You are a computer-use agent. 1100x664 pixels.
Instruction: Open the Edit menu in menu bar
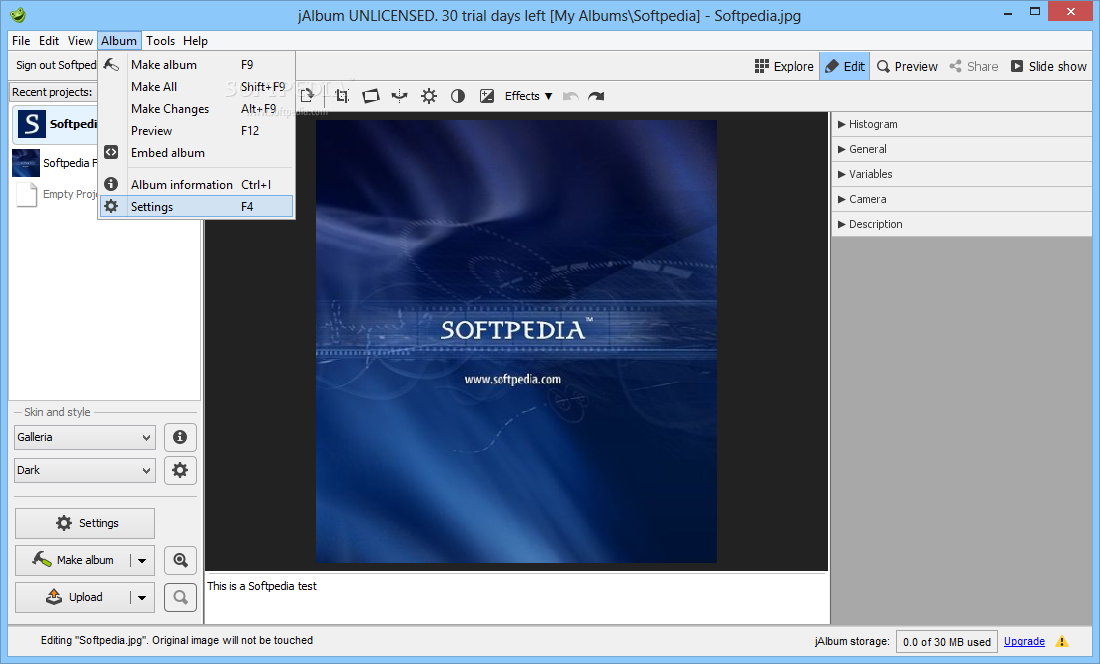tap(48, 41)
